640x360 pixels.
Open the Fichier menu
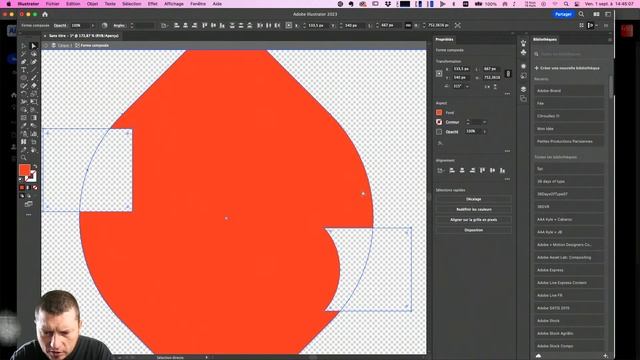(x=52, y=4)
